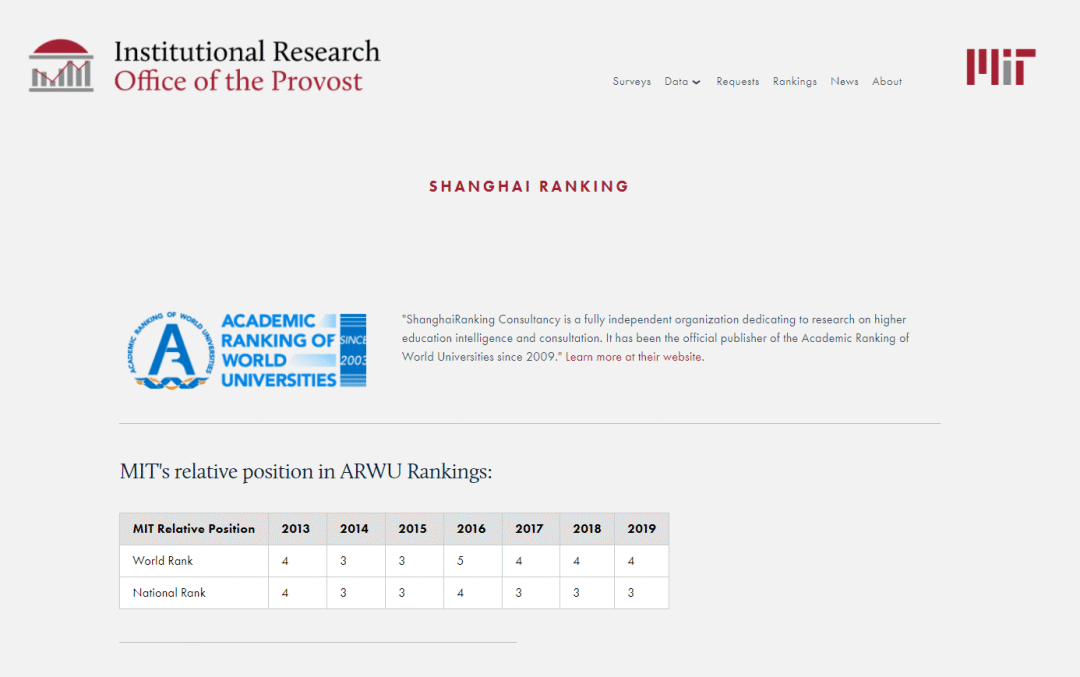Screen dimensions: 1080x677
Task: Select the 2019 column header
Action: coord(641,529)
